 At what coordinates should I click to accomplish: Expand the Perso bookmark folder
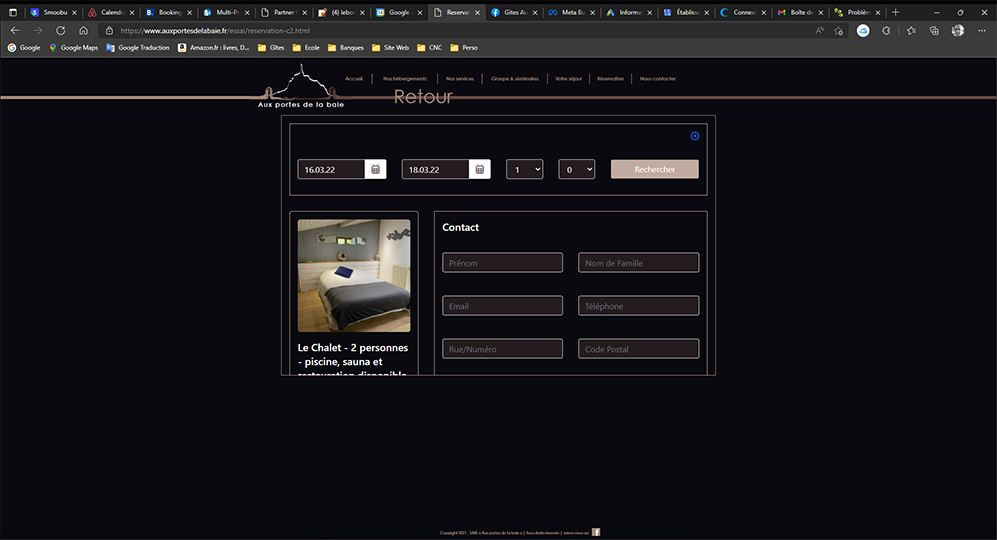[464, 48]
